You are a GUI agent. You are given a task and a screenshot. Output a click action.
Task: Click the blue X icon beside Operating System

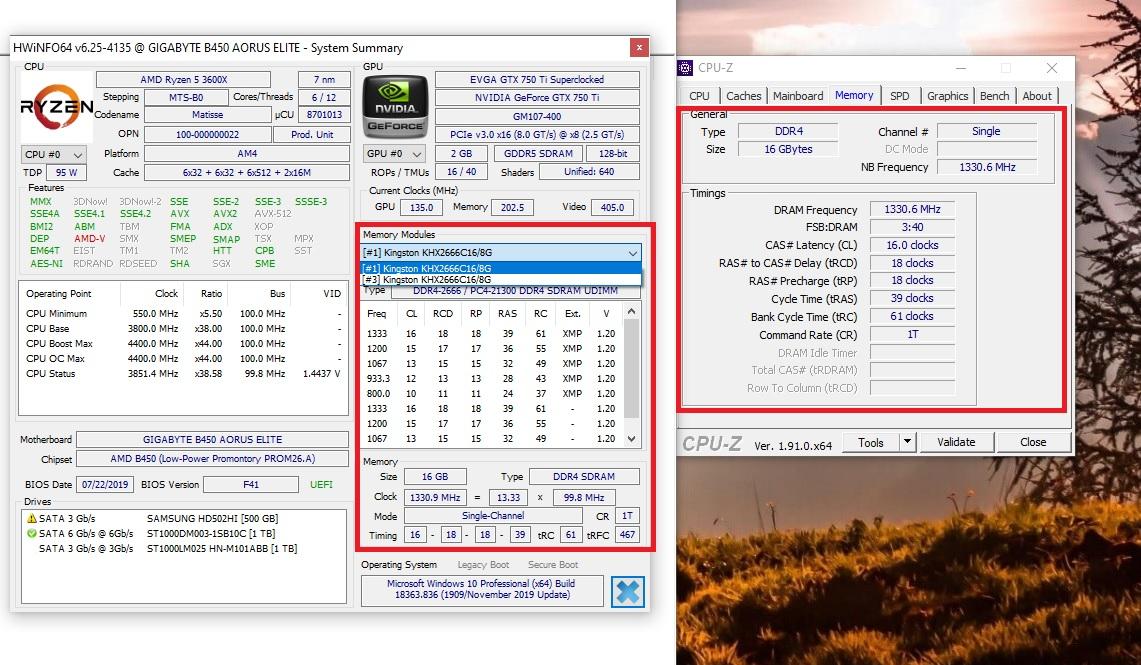point(628,592)
